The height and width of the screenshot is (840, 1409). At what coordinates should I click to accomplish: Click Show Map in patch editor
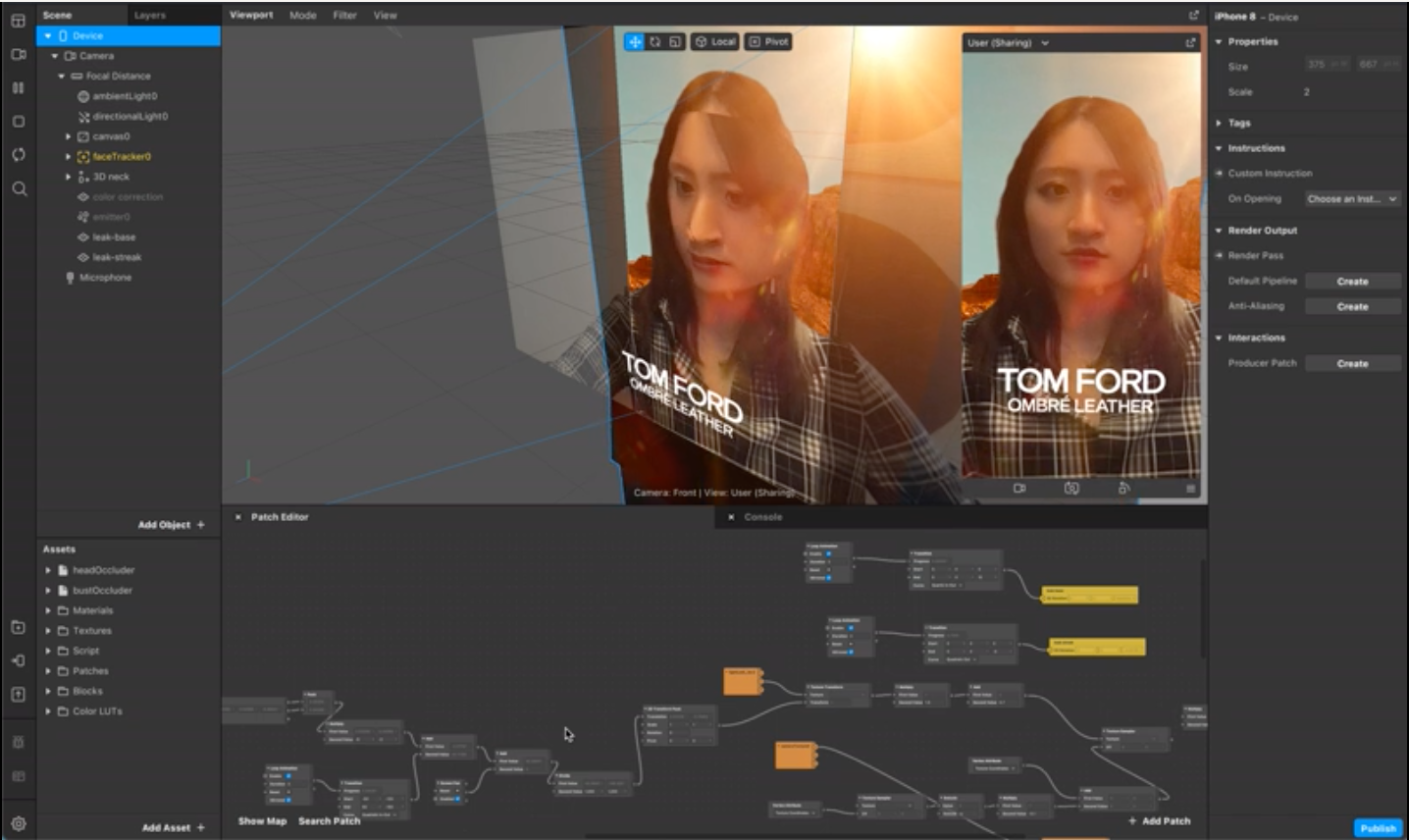tap(262, 820)
